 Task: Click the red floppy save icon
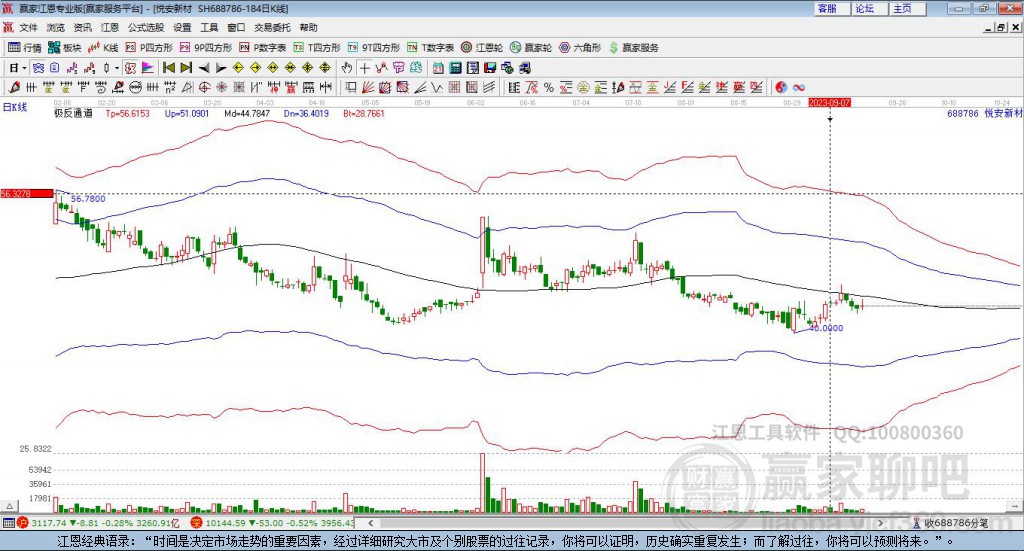490,68
